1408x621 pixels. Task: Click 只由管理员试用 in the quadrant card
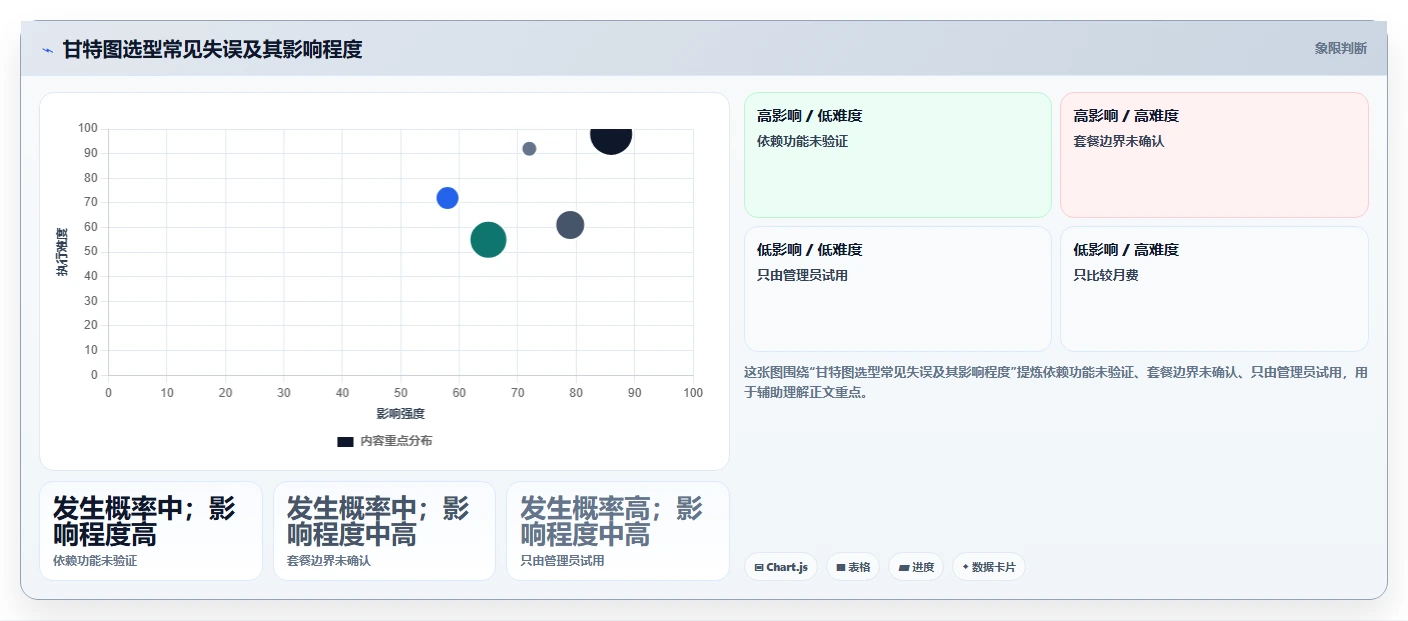tap(803, 275)
